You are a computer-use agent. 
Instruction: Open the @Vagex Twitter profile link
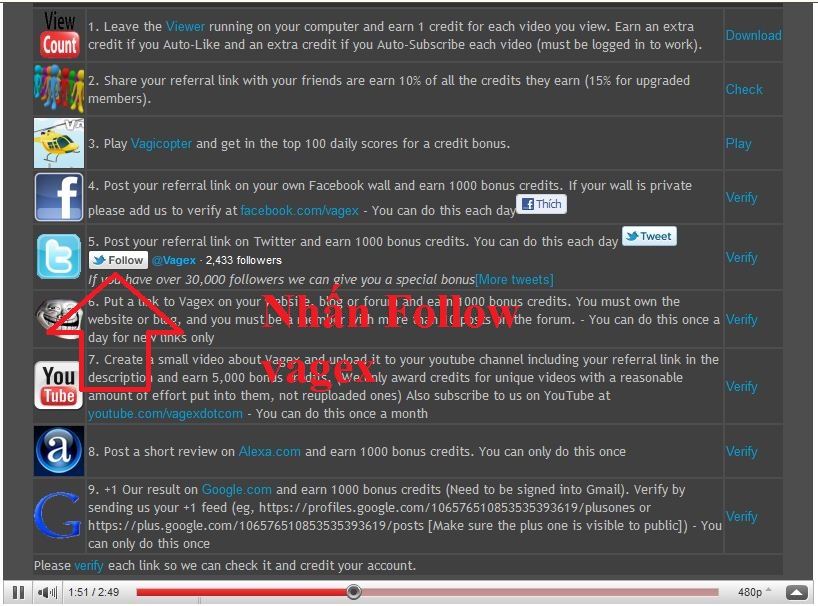174,260
